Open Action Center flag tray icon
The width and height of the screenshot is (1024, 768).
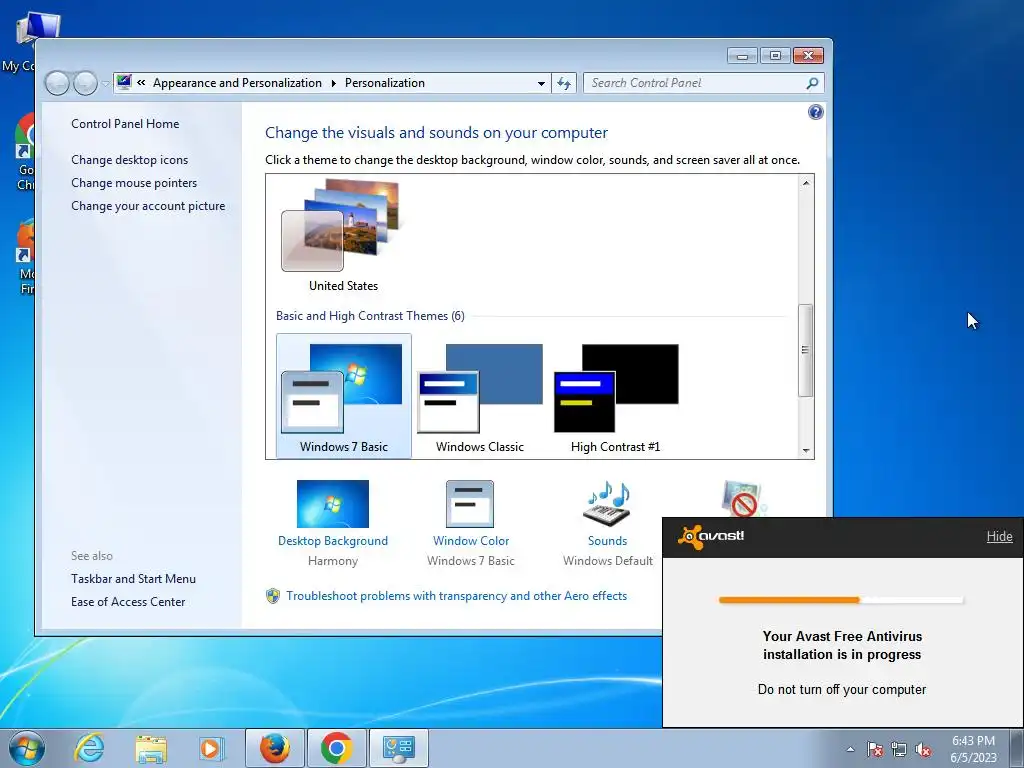click(875, 749)
